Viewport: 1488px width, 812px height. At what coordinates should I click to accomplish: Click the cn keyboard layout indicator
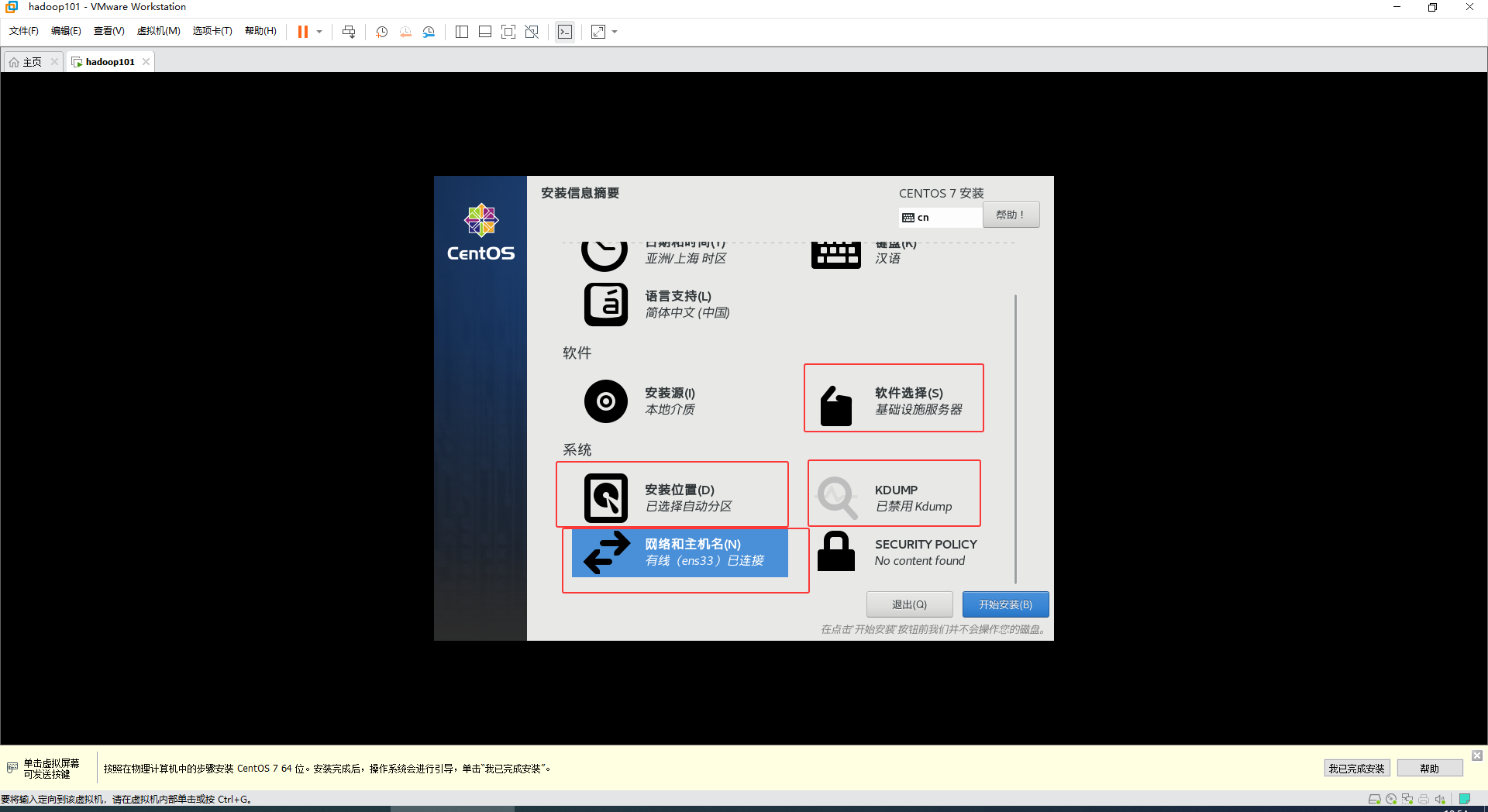coord(941,218)
